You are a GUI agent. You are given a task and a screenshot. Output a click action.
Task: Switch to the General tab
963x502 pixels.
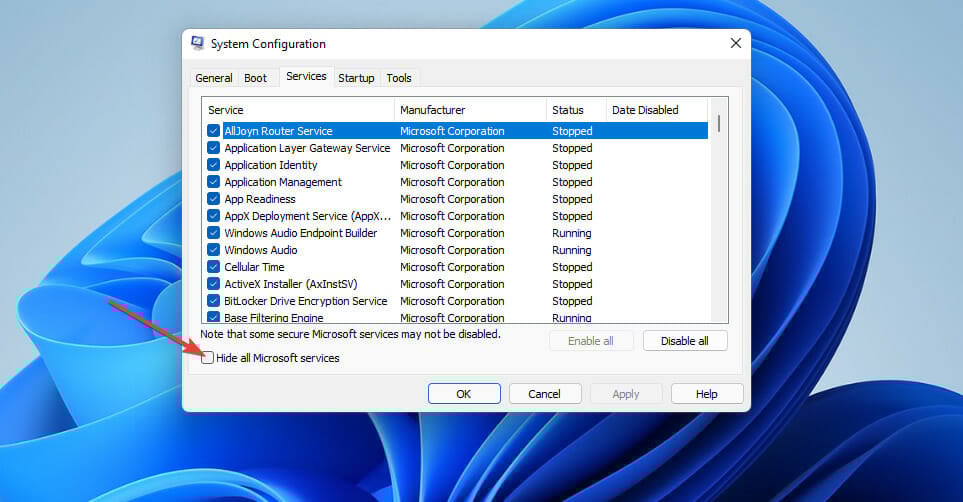tap(213, 78)
